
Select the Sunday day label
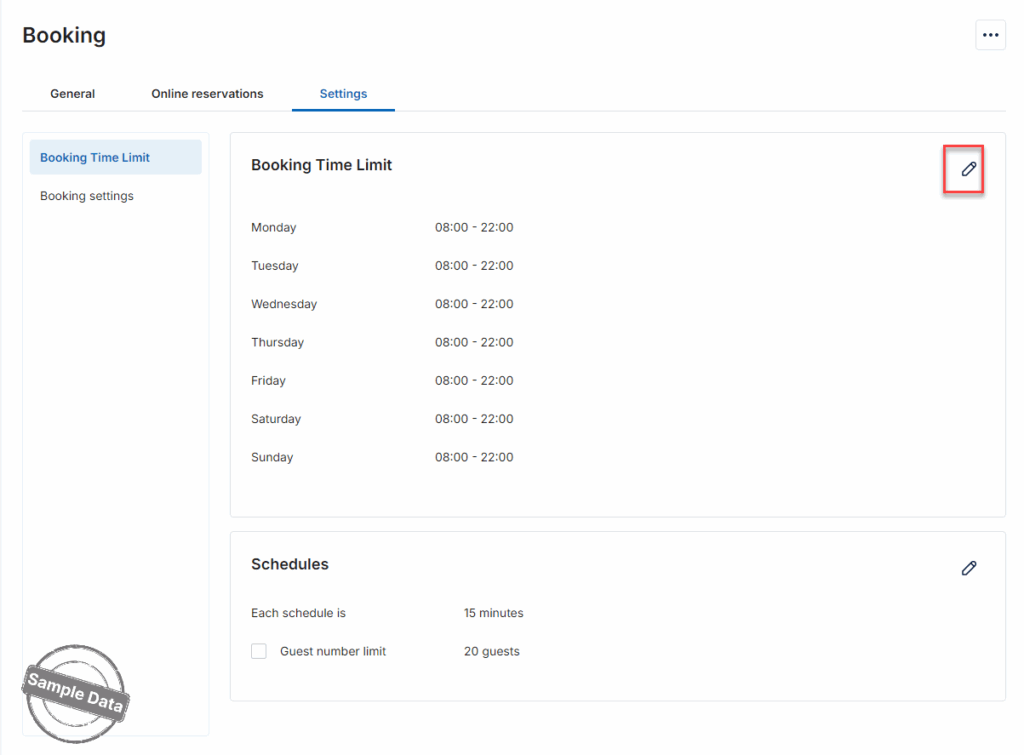[x=272, y=457]
